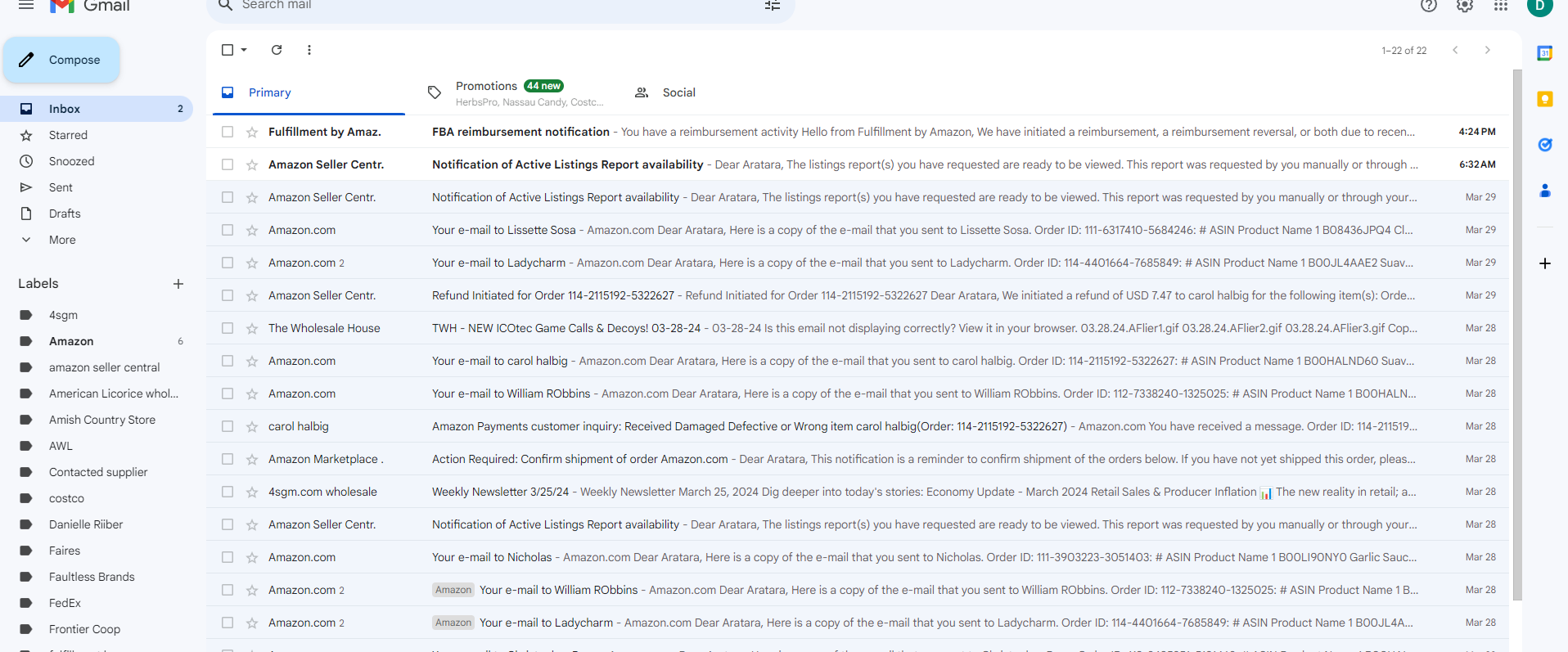The width and height of the screenshot is (1568, 652).
Task: Open the Google account avatar
Action: pyautogui.click(x=1539, y=6)
